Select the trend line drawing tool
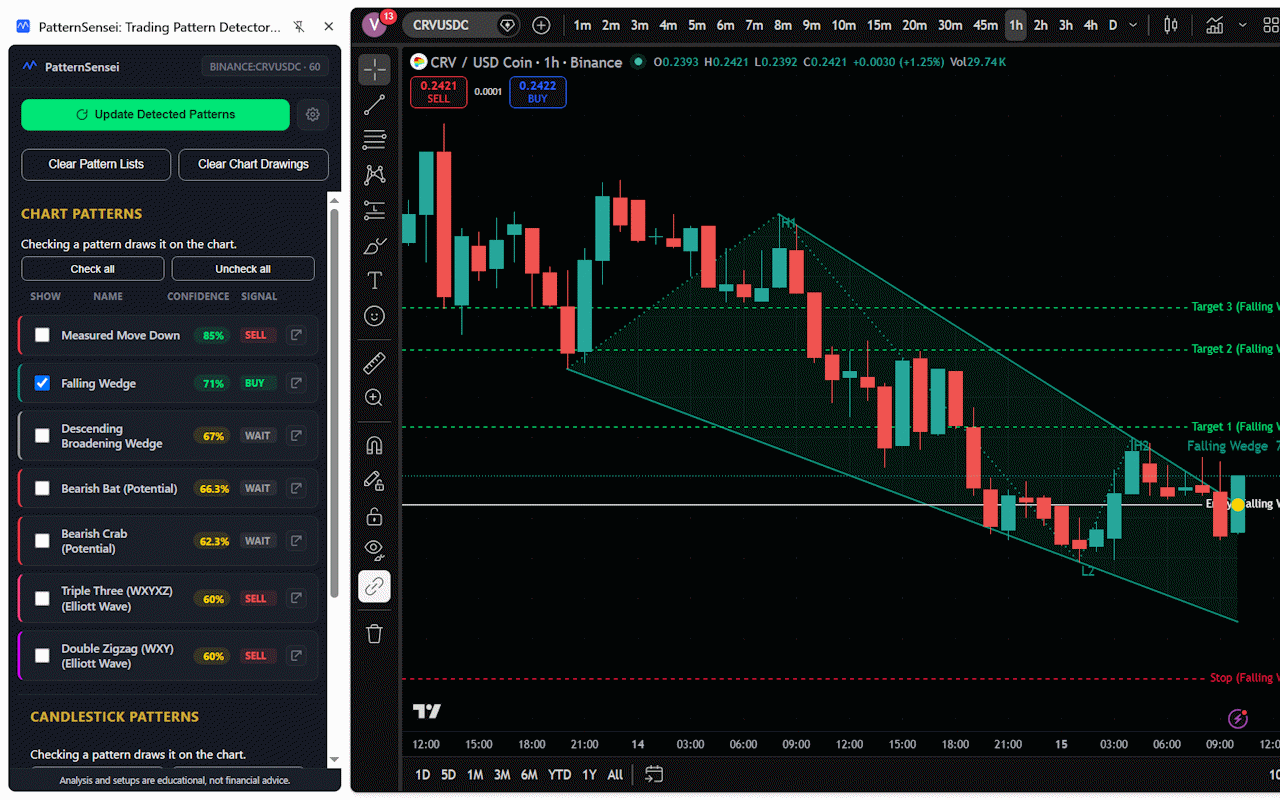Viewport: 1280px width, 800px height. pyautogui.click(x=374, y=105)
